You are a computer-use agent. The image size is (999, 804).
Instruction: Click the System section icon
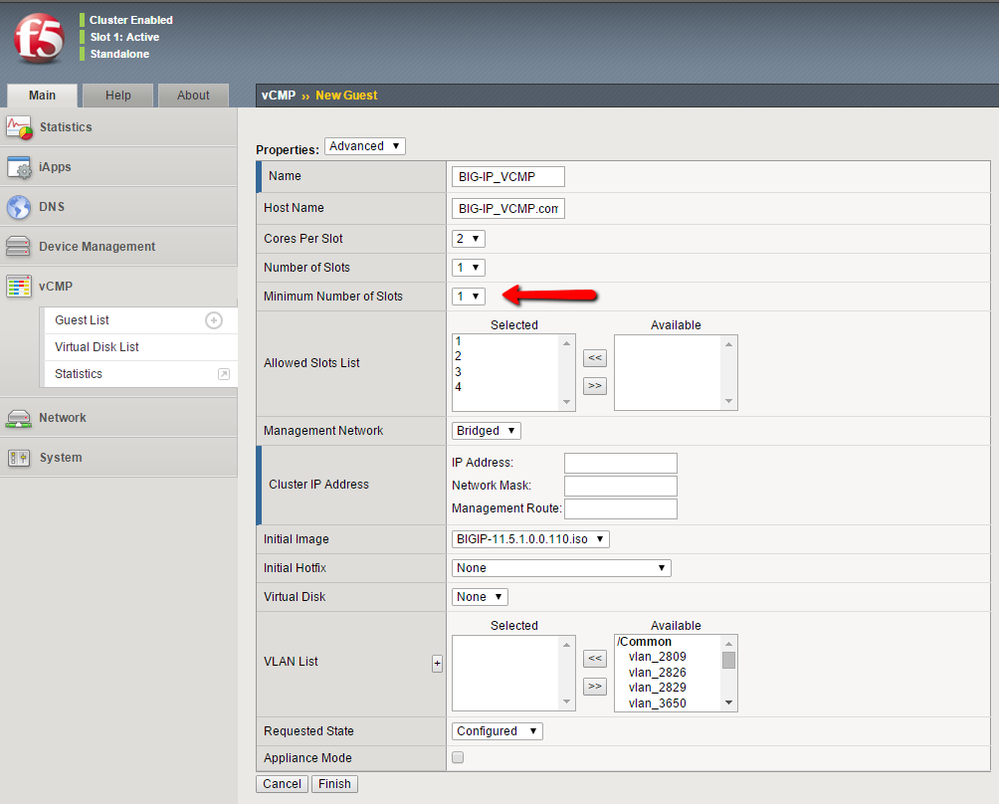click(x=19, y=458)
